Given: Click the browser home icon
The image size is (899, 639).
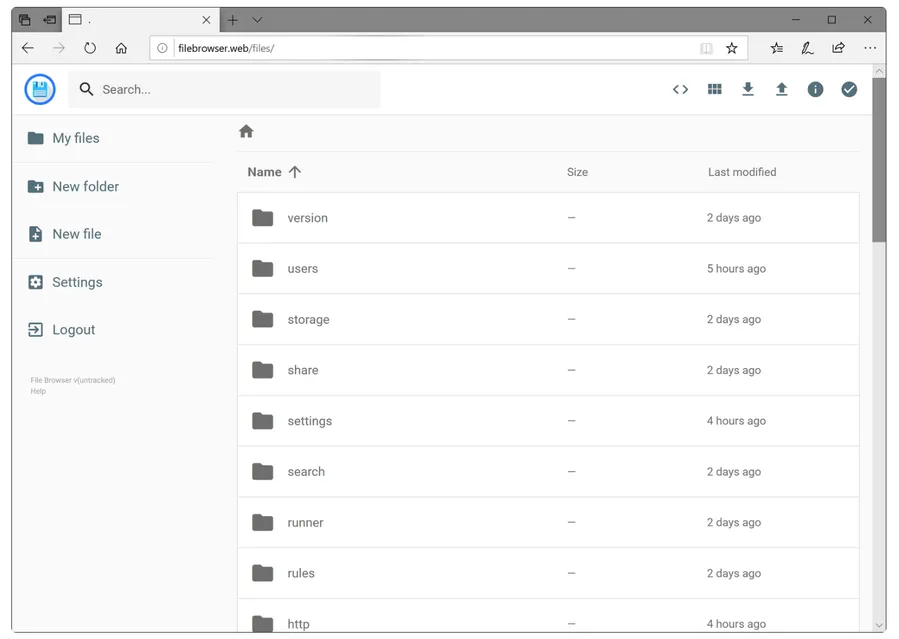Looking at the screenshot, I should [121, 48].
